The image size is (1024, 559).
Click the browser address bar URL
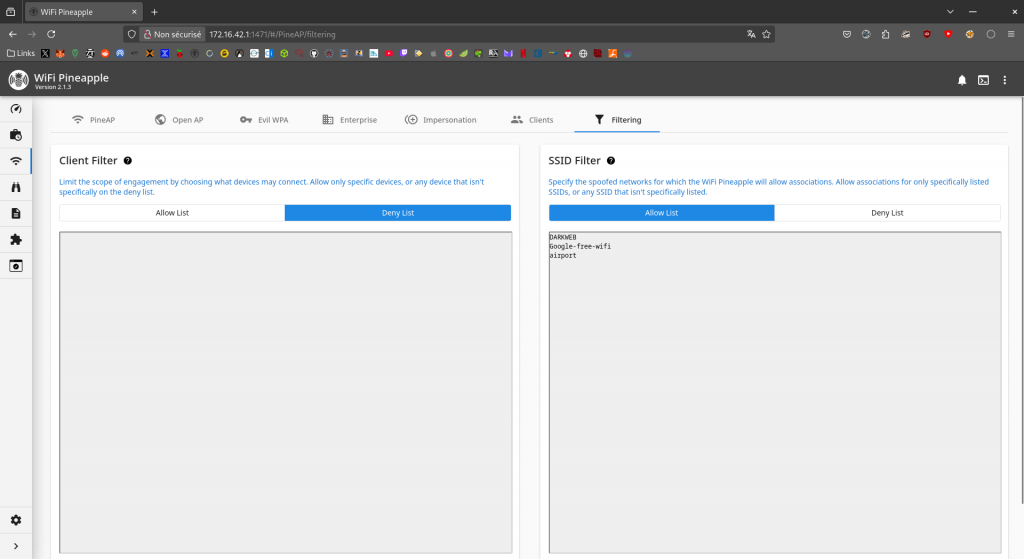272,35
